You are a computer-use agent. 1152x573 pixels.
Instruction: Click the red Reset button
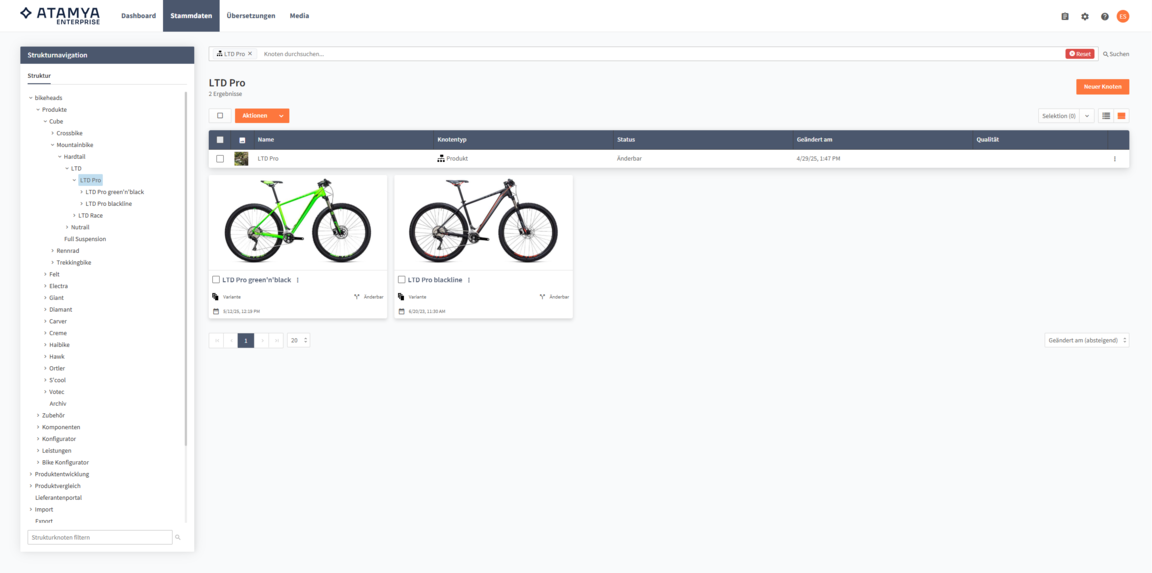(1080, 54)
